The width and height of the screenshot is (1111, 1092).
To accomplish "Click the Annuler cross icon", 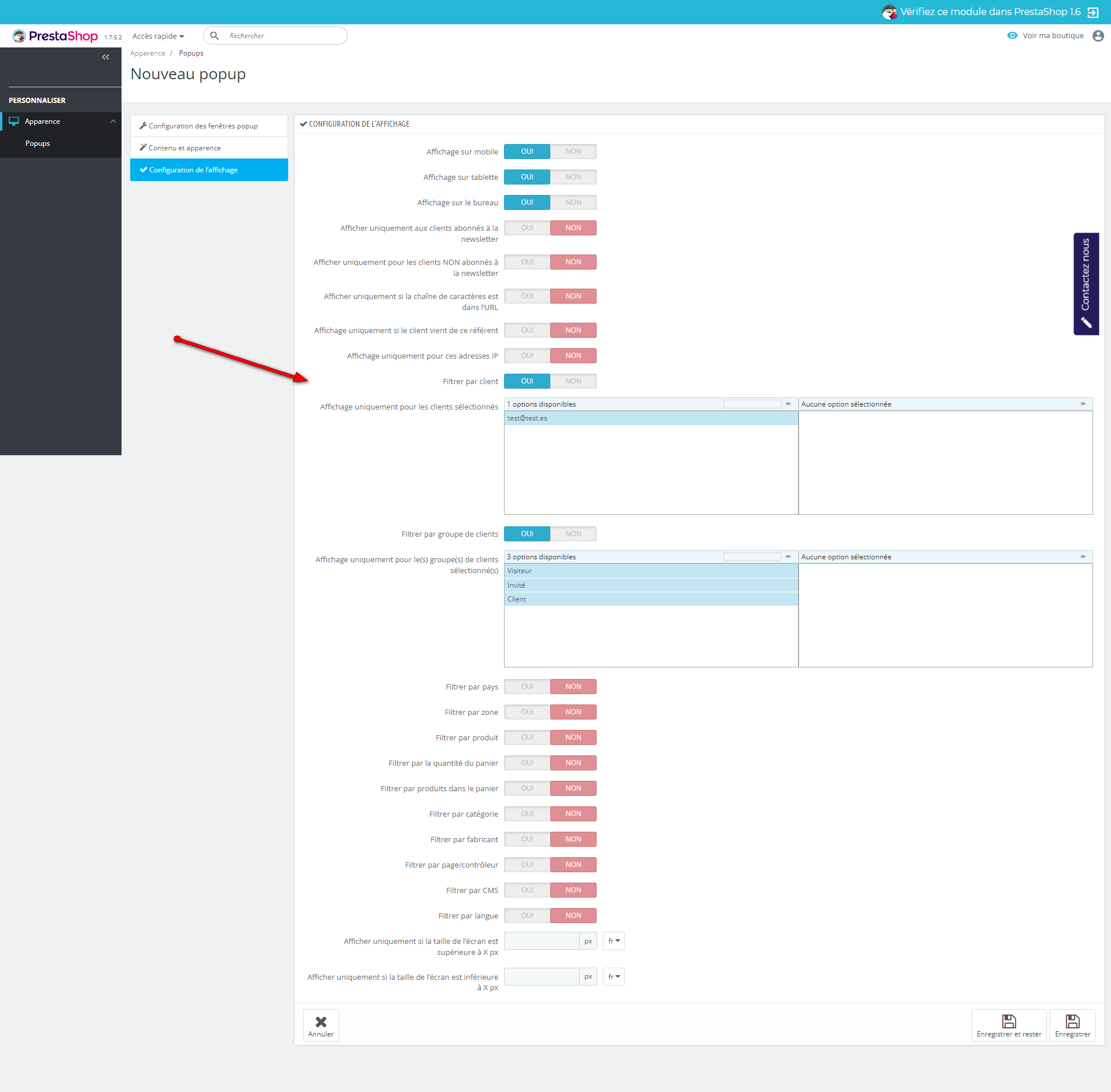I will (321, 1021).
